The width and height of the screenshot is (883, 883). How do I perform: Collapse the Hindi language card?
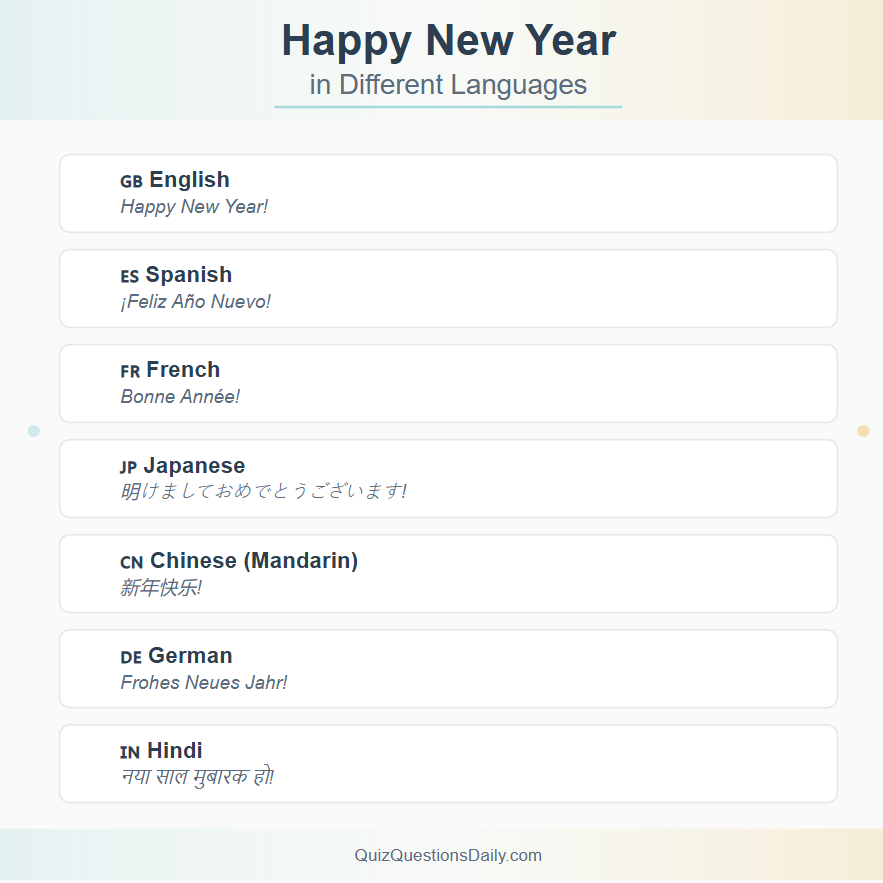(x=448, y=763)
